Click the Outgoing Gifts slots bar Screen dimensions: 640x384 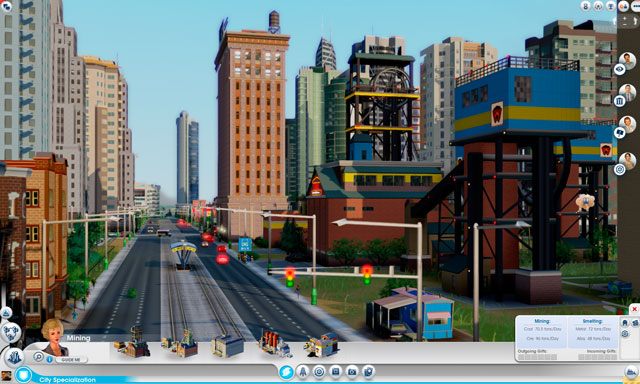[537, 357]
